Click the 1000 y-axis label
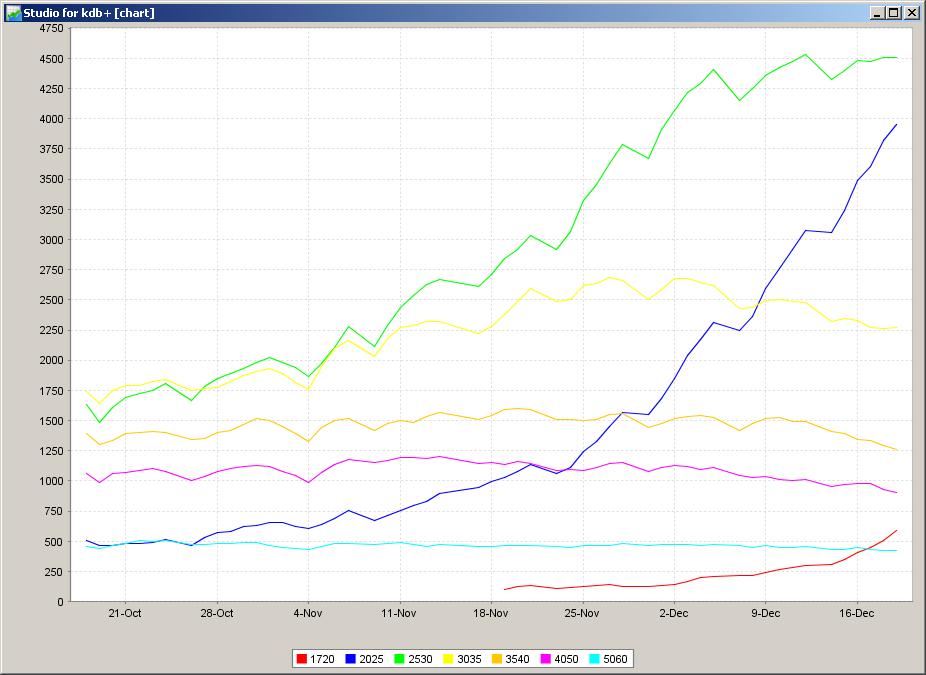 51,481
